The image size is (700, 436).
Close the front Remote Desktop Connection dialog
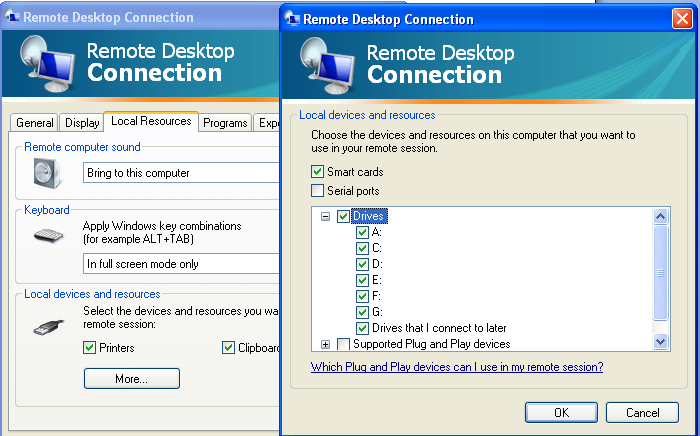click(x=682, y=19)
